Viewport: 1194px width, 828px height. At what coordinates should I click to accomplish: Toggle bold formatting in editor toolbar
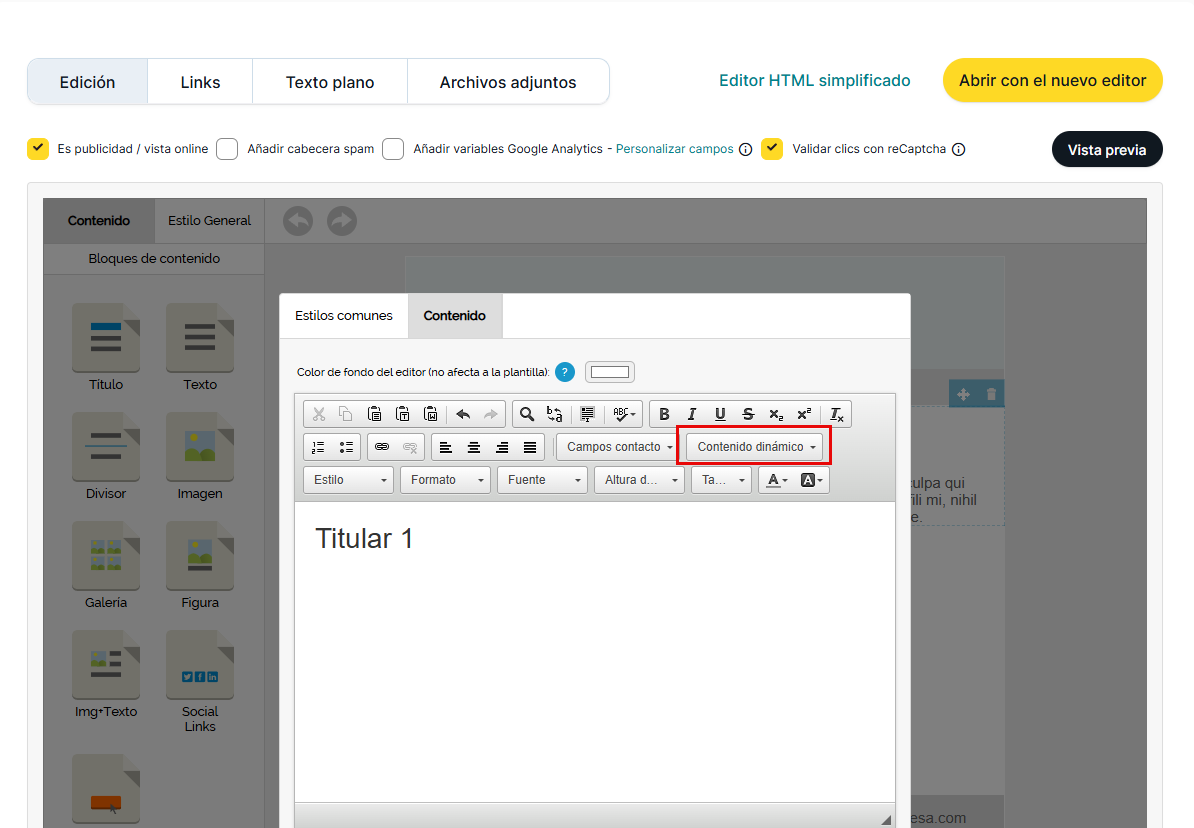[664, 414]
